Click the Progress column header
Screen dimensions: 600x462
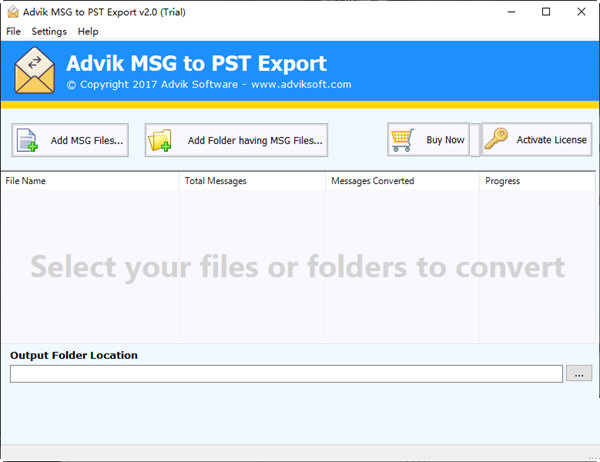tap(537, 181)
